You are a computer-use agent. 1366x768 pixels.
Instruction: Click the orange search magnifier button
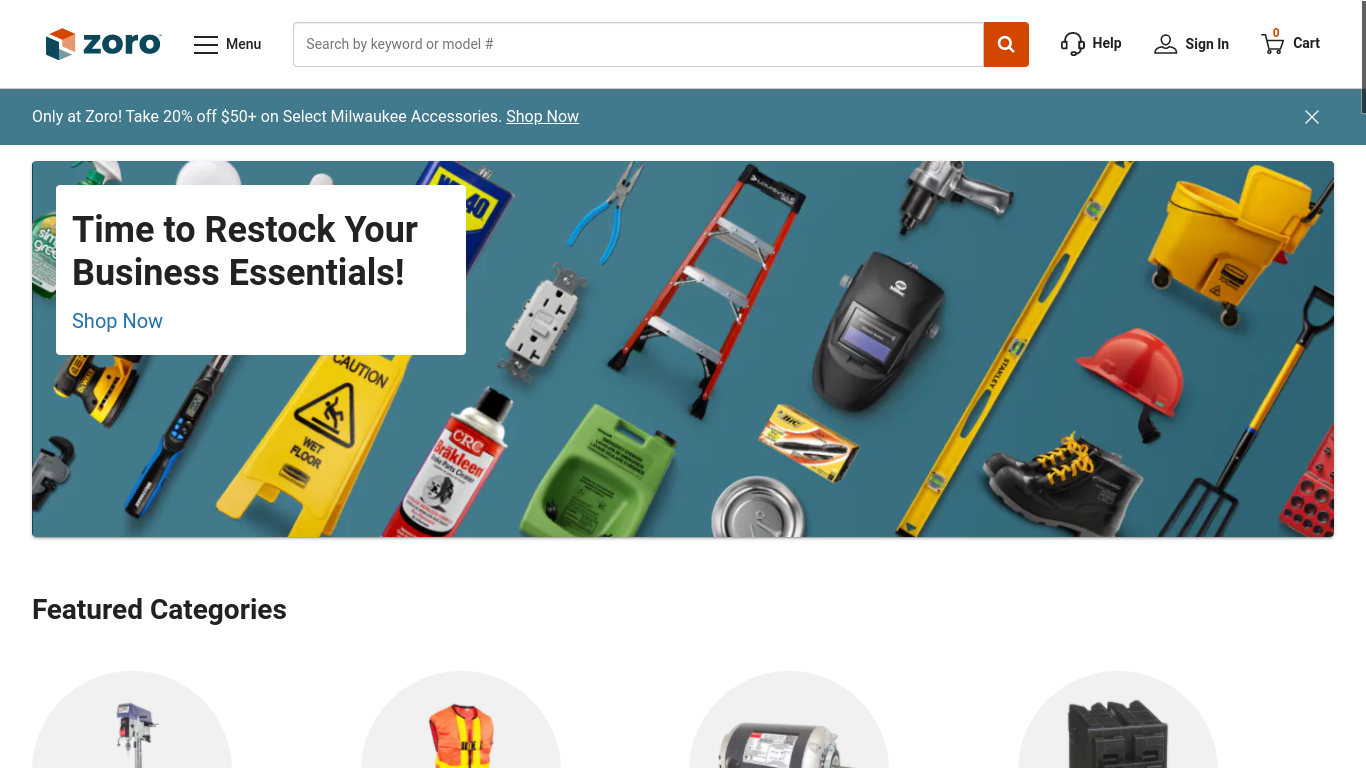pyautogui.click(x=1006, y=44)
